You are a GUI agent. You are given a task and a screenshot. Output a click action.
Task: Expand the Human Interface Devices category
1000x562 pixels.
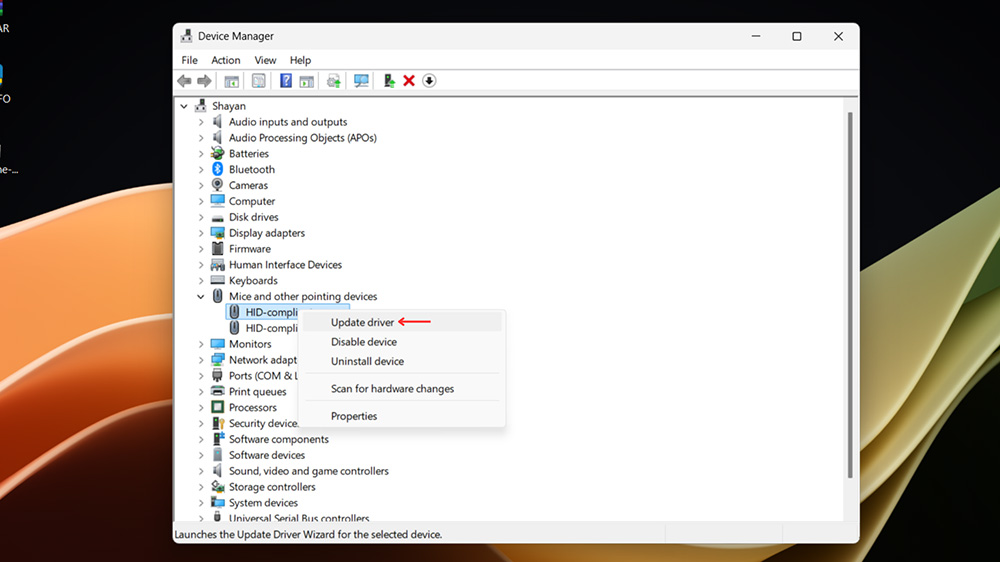pos(201,265)
